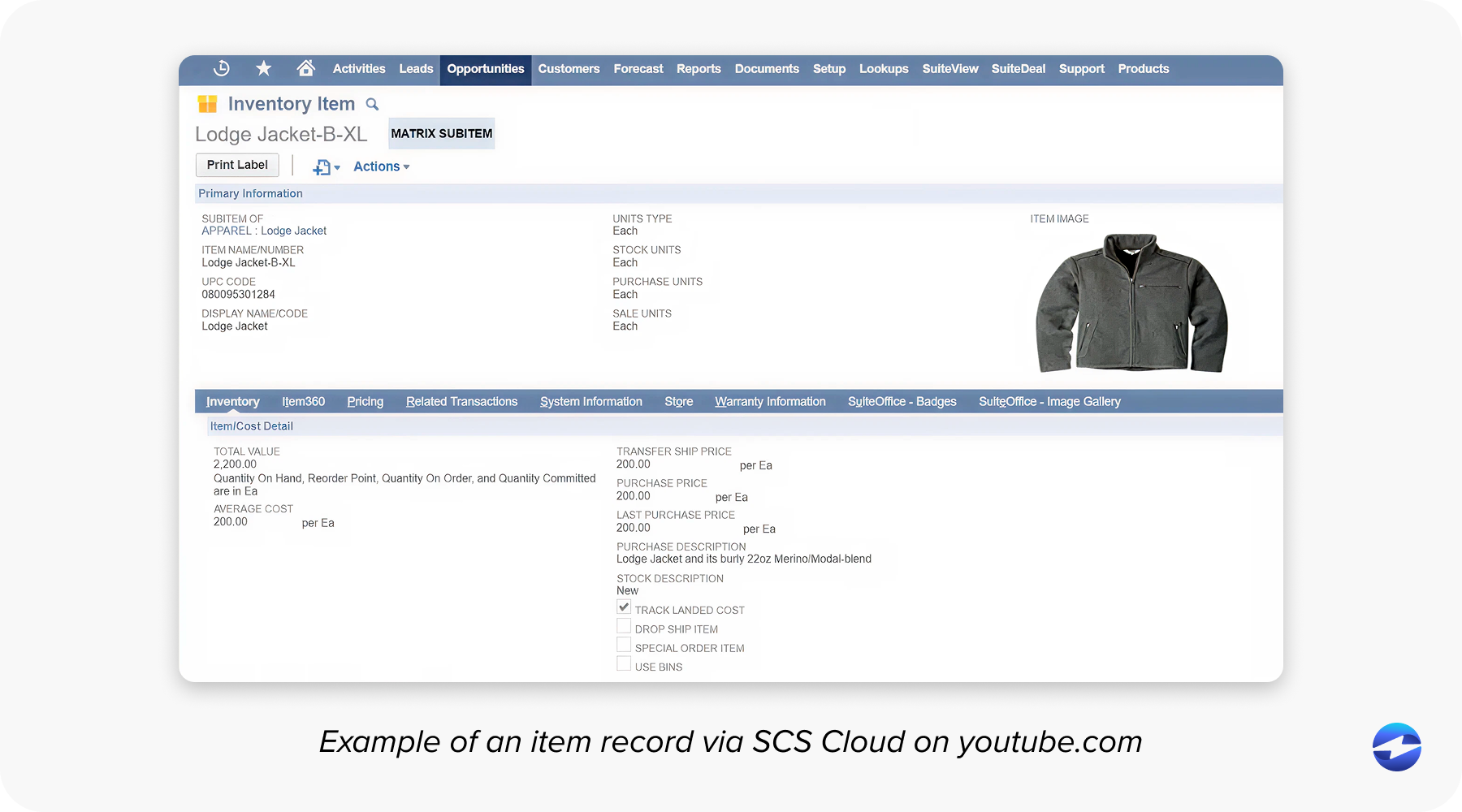Click the new record document icon
Viewport: 1462px width, 812px height.
pyautogui.click(x=320, y=166)
